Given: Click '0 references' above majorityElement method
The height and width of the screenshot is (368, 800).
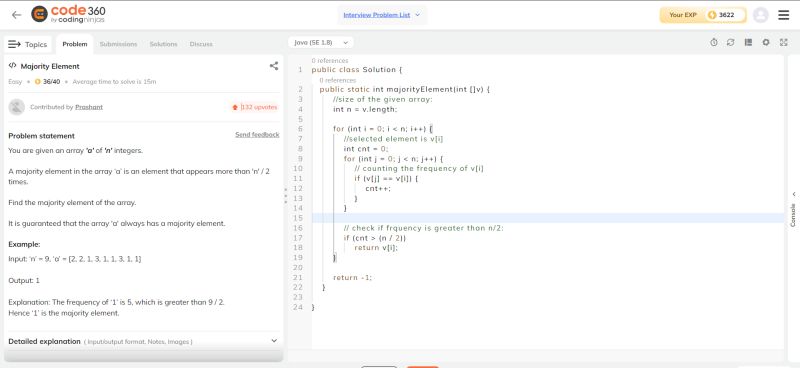Looking at the screenshot, I should click(338, 81).
